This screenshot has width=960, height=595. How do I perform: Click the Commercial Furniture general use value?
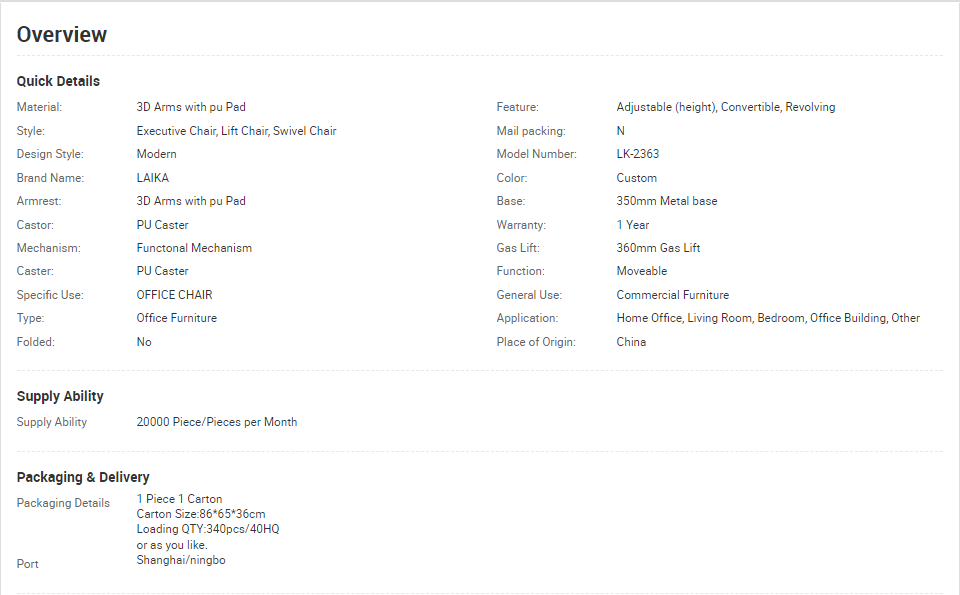pyautogui.click(x=673, y=295)
